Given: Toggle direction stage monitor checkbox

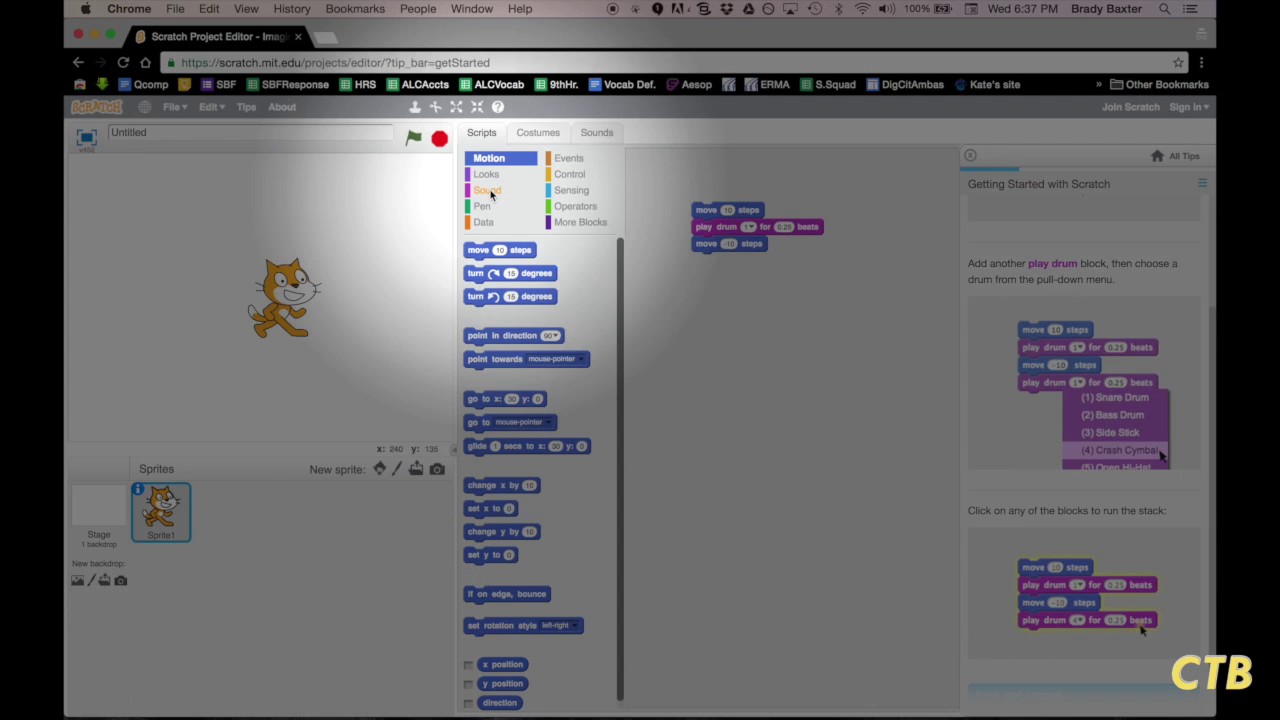Looking at the screenshot, I should pyautogui.click(x=468, y=703).
